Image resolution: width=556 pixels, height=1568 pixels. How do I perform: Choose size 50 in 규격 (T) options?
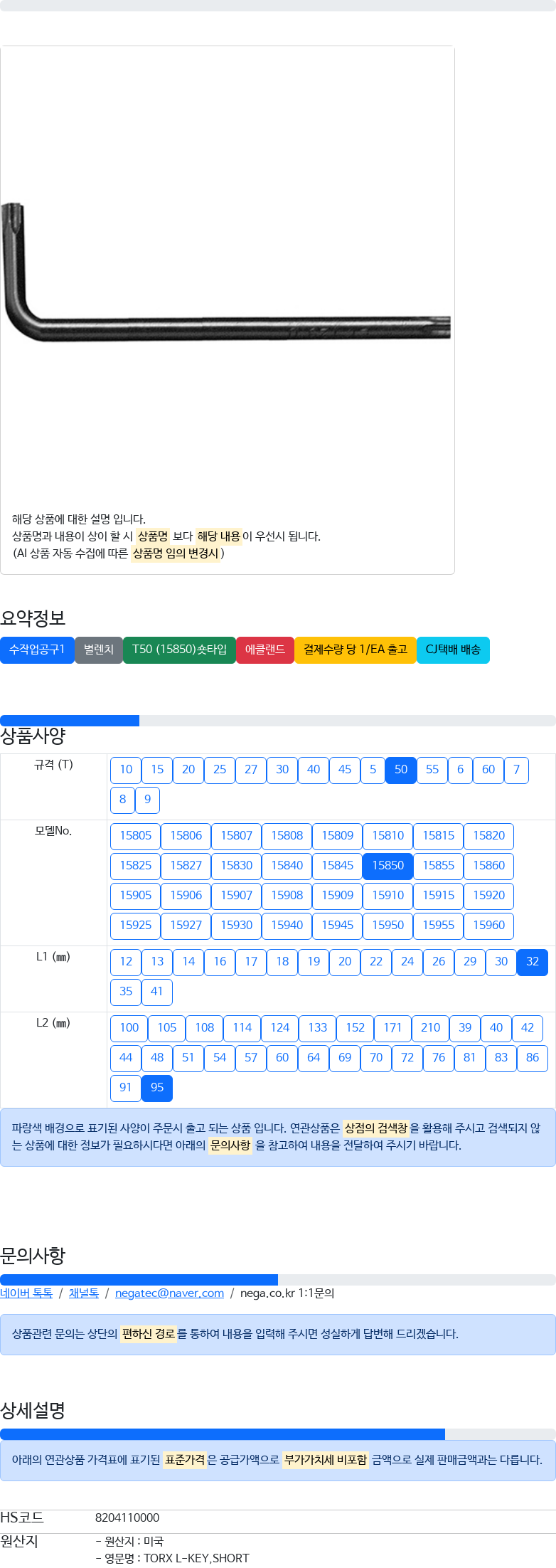click(401, 770)
